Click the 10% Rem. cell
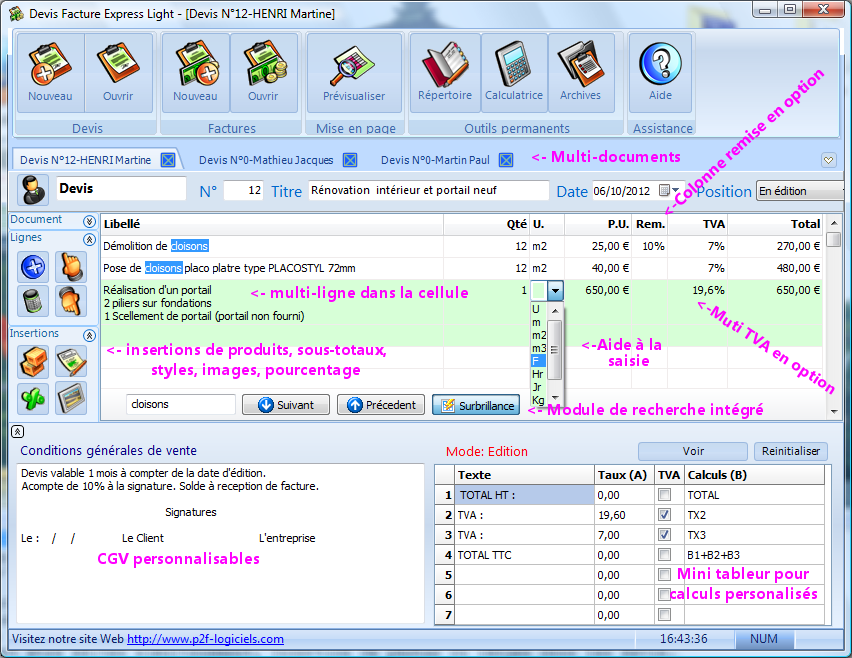The height and width of the screenshot is (658, 852). 650,246
